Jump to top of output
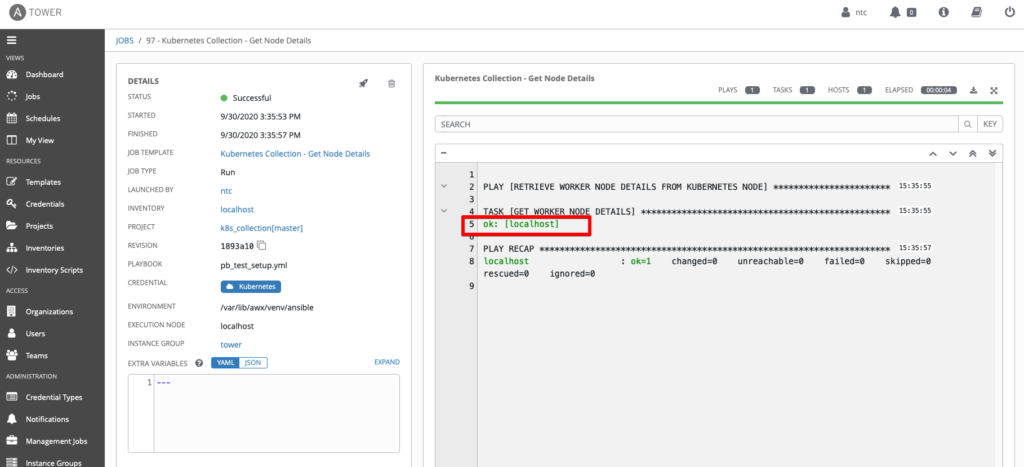1024x467 pixels. (972, 153)
